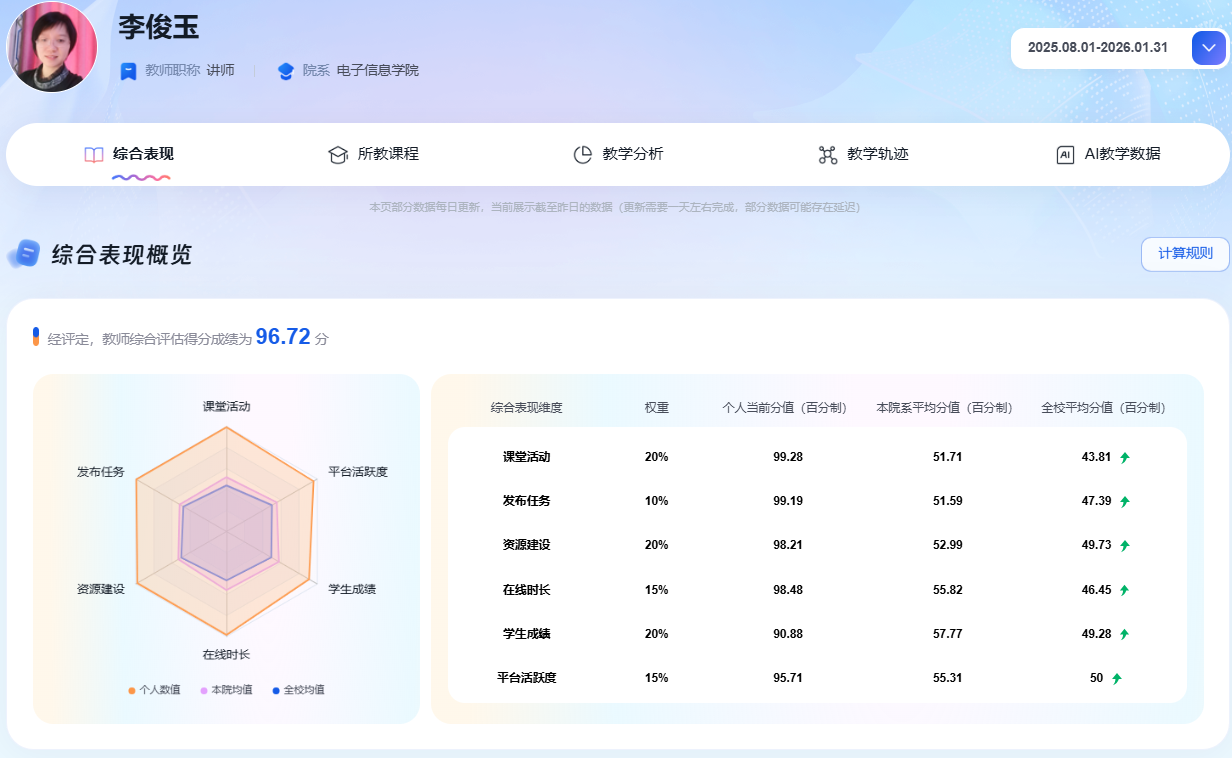Screen dimensions: 1232x758
Task: Click the open book icon beside 综合表现
Action: pyautogui.click(x=94, y=155)
